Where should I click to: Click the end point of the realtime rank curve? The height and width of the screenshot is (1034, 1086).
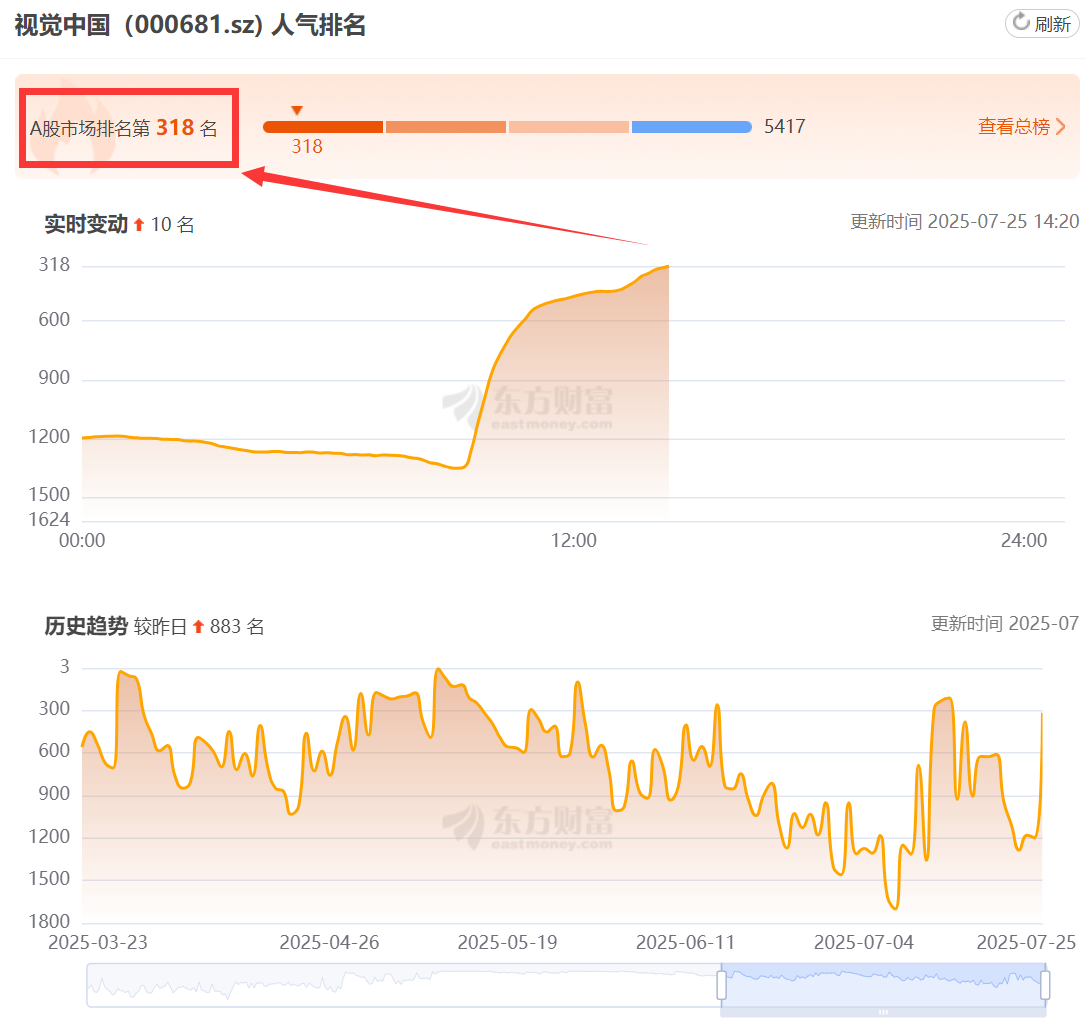click(668, 266)
